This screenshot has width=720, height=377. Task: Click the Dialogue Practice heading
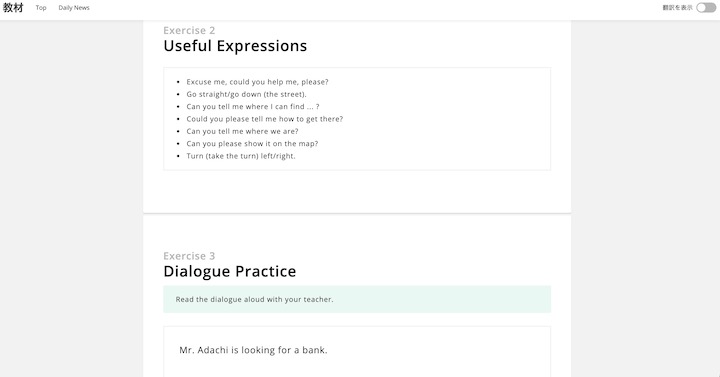pos(230,271)
